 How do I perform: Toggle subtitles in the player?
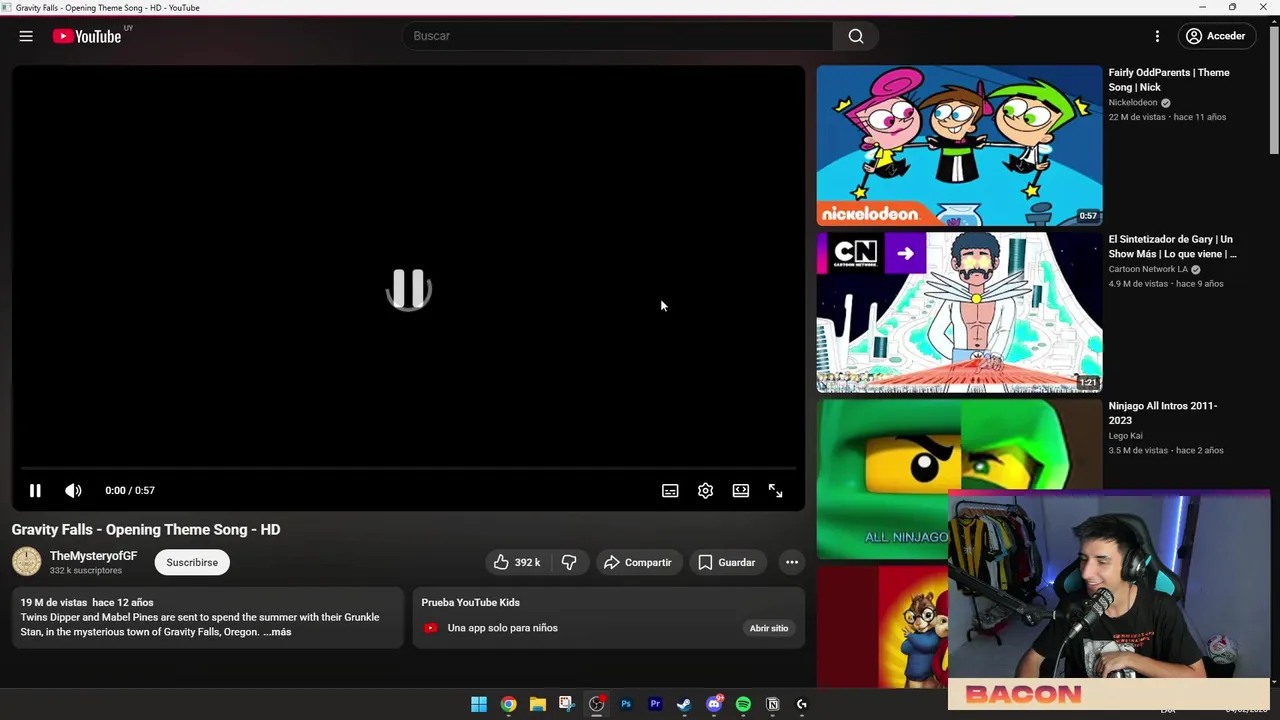670,490
